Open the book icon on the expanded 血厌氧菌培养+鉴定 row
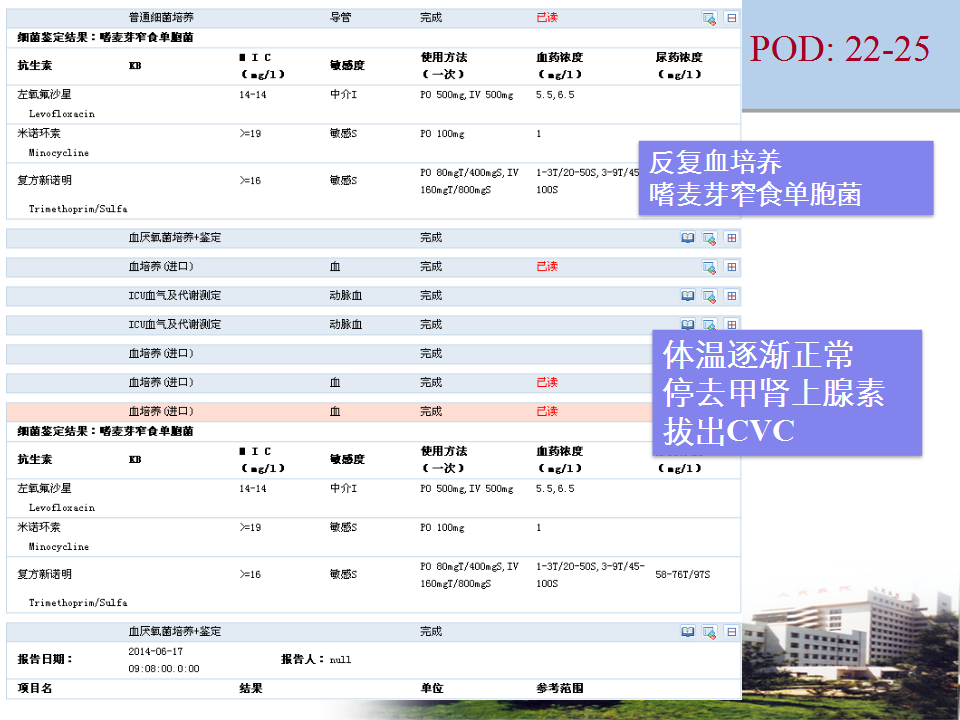 coord(687,632)
